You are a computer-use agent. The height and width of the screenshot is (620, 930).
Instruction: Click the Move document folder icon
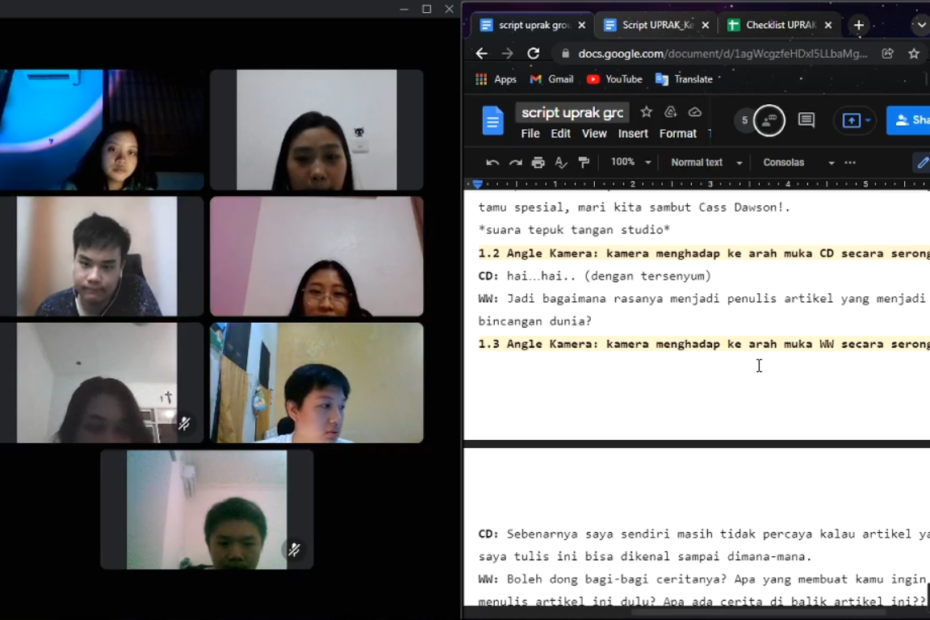671,112
